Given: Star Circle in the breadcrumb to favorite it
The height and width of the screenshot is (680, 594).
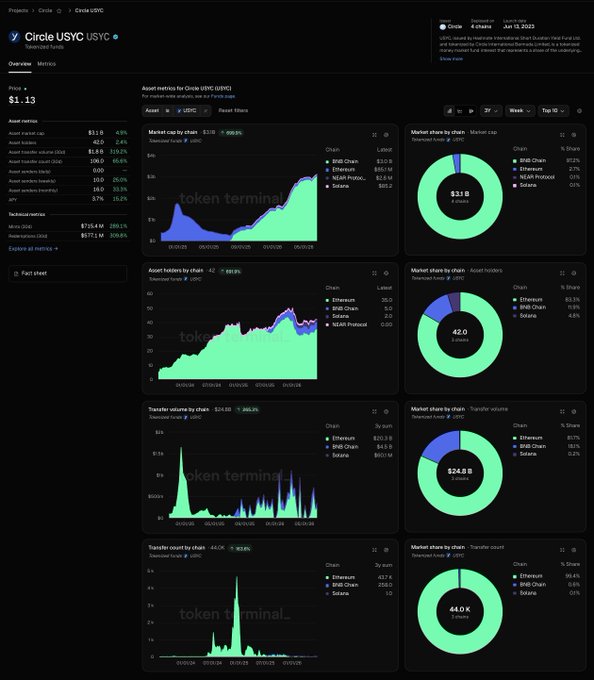Looking at the screenshot, I should (x=59, y=10).
